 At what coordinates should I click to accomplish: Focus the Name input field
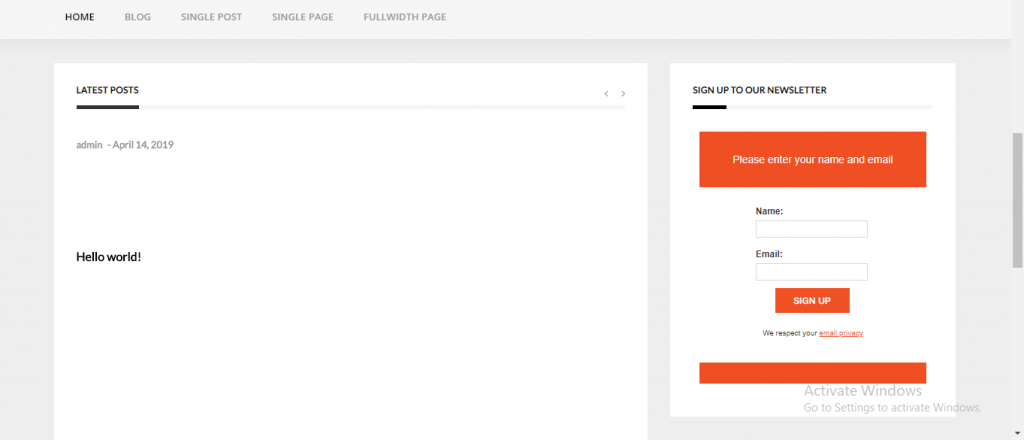pyautogui.click(x=812, y=229)
